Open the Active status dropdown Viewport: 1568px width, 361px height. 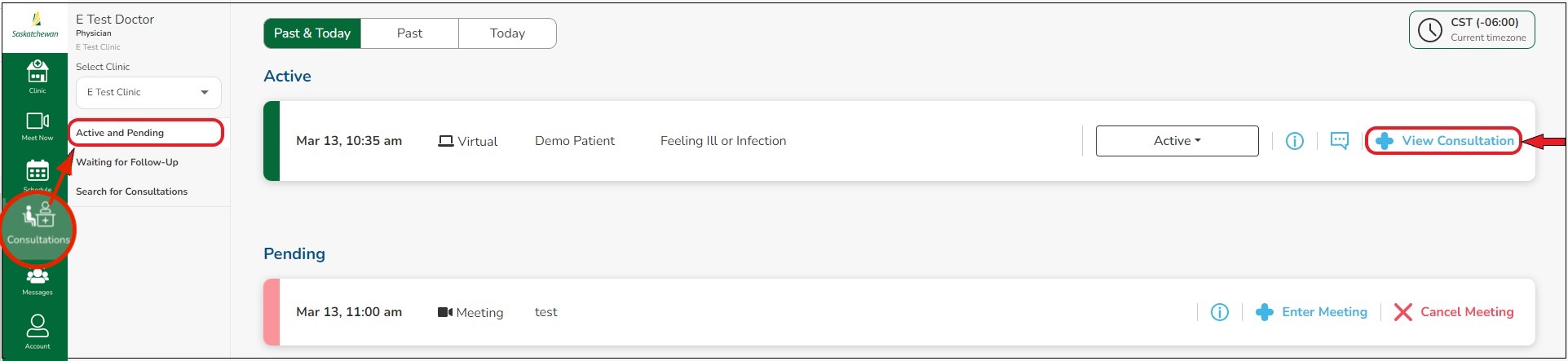[1177, 141]
